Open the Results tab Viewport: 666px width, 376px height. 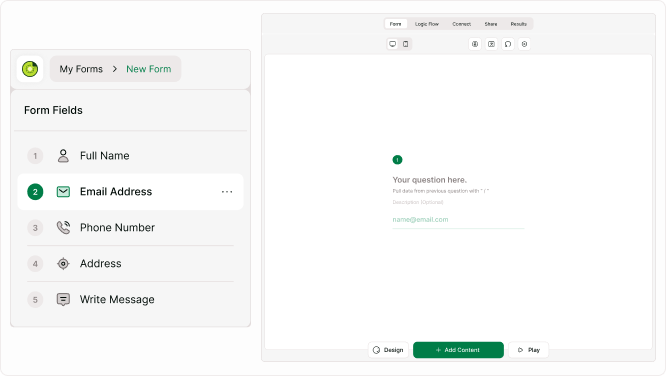click(519, 24)
